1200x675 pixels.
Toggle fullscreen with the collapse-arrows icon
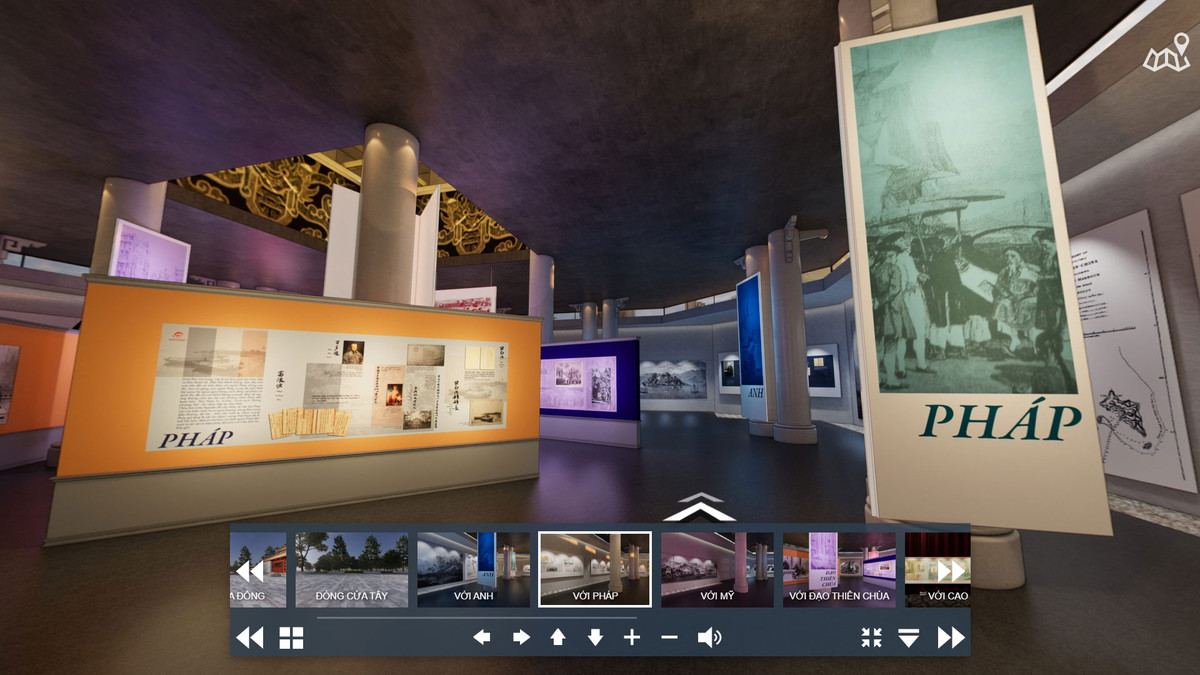coord(872,637)
